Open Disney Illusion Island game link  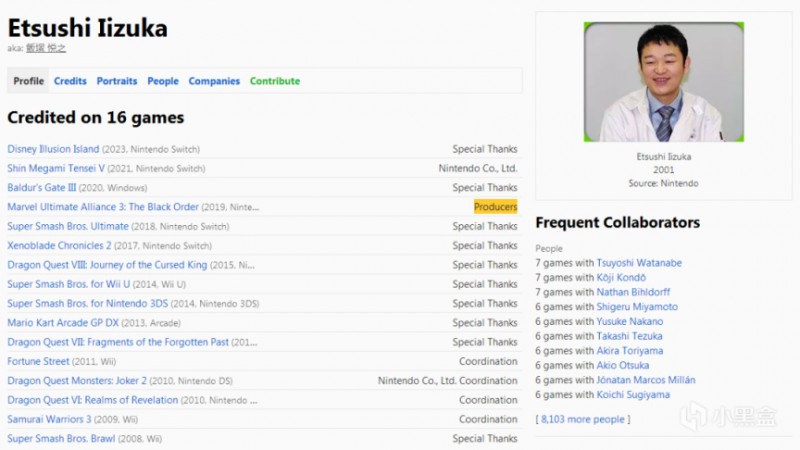tap(53, 149)
